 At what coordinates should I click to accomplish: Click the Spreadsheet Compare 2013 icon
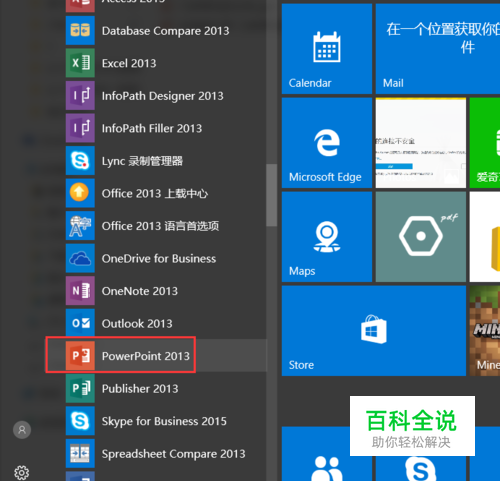point(80,453)
